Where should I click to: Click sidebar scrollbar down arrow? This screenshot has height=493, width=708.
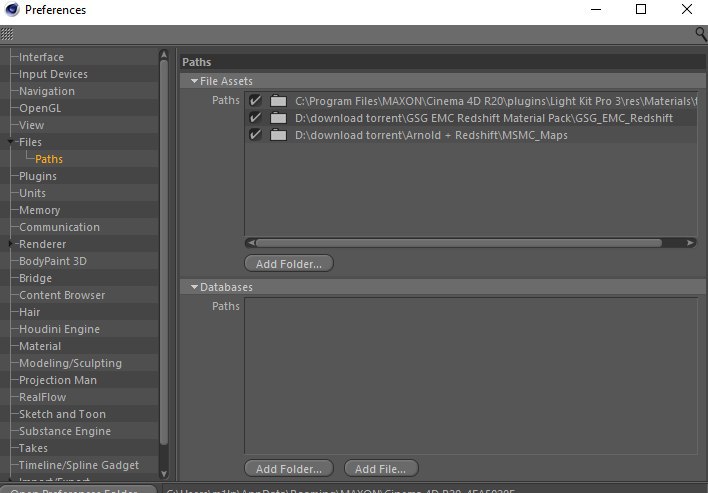coord(164,474)
